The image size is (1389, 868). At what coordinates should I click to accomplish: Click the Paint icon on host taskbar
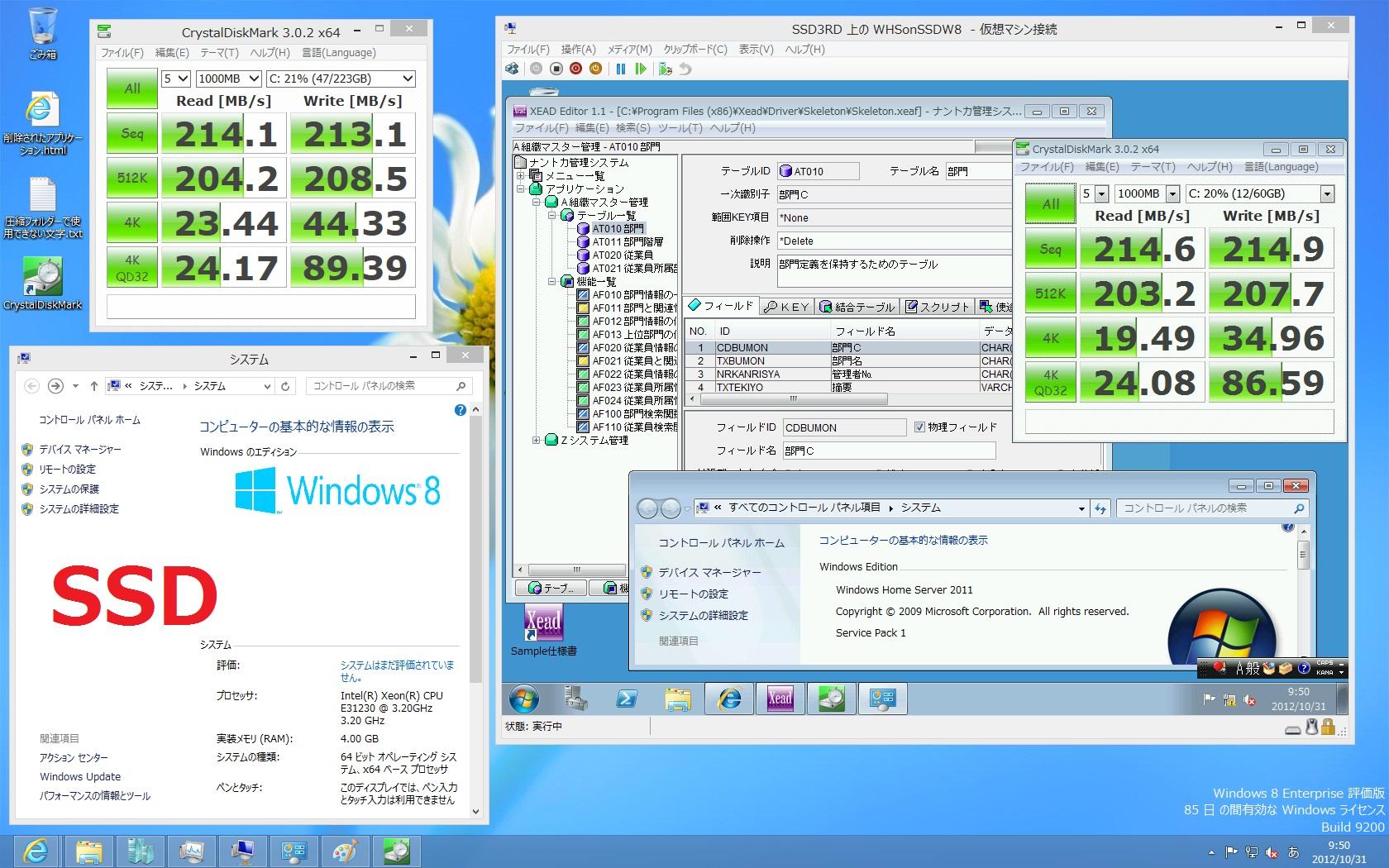click(x=345, y=851)
